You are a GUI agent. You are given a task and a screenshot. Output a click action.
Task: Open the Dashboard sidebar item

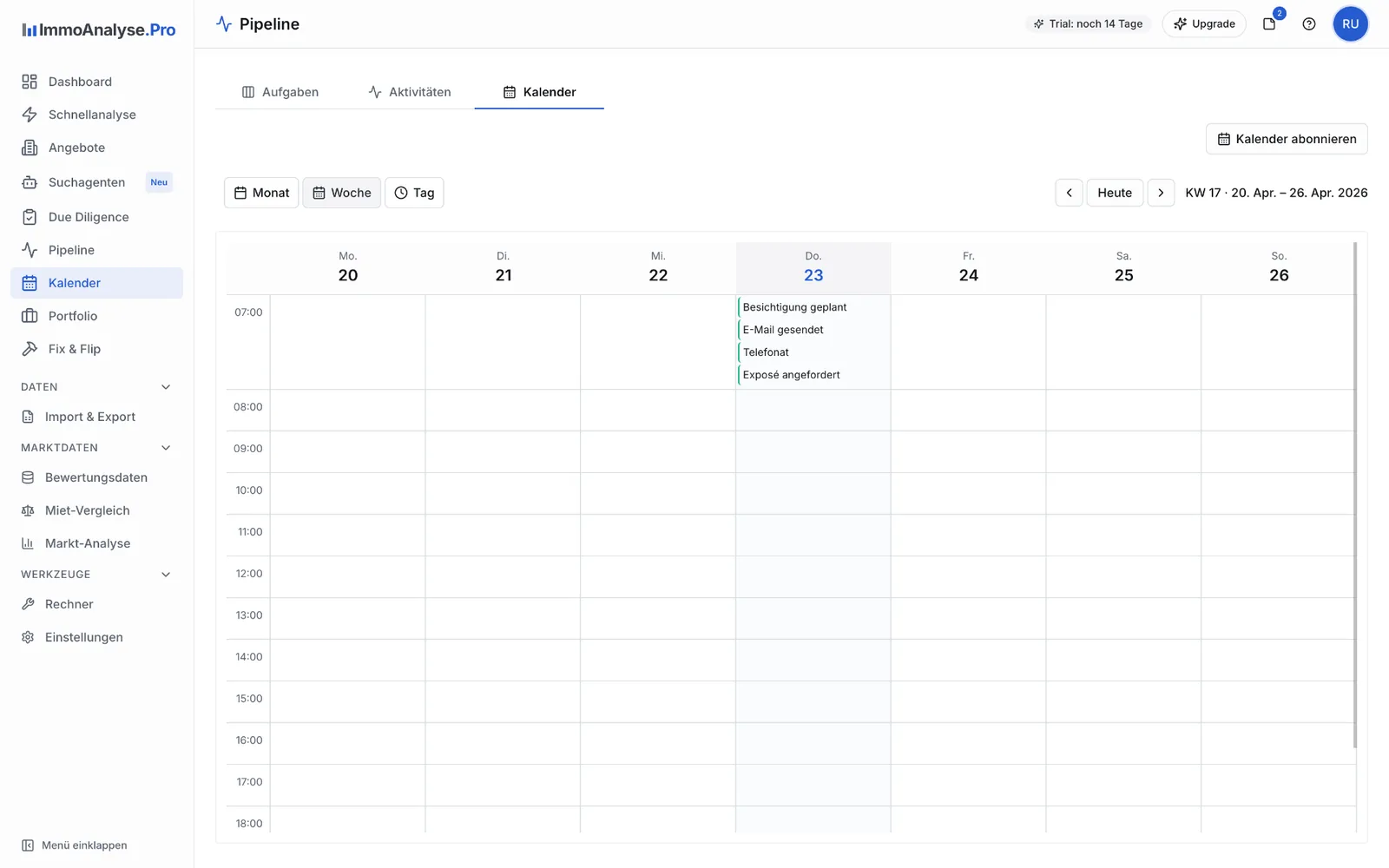[96, 82]
